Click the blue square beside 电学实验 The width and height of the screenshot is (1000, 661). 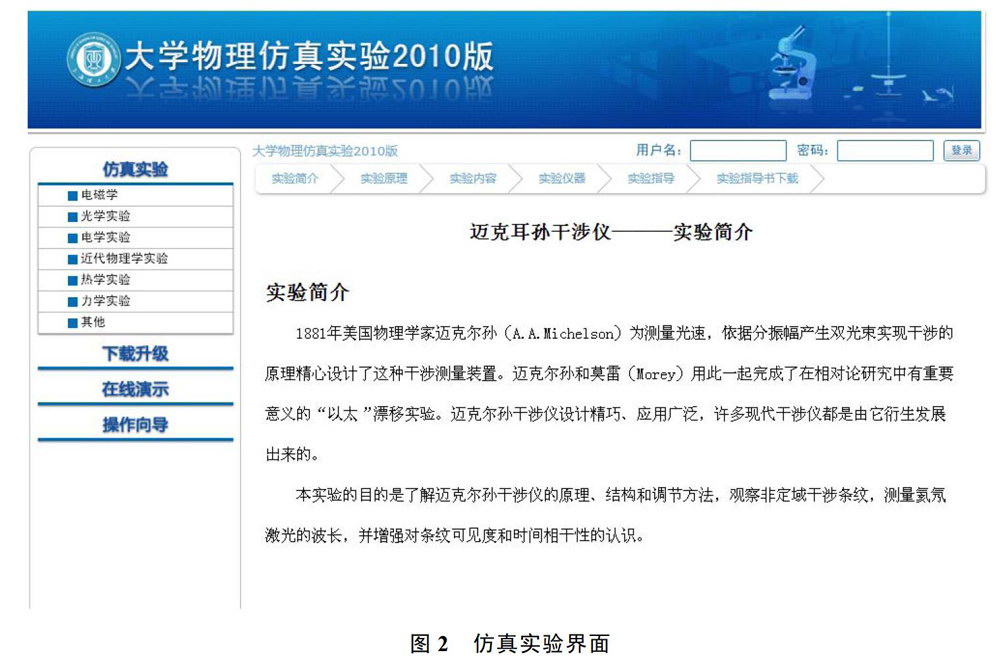(73, 238)
